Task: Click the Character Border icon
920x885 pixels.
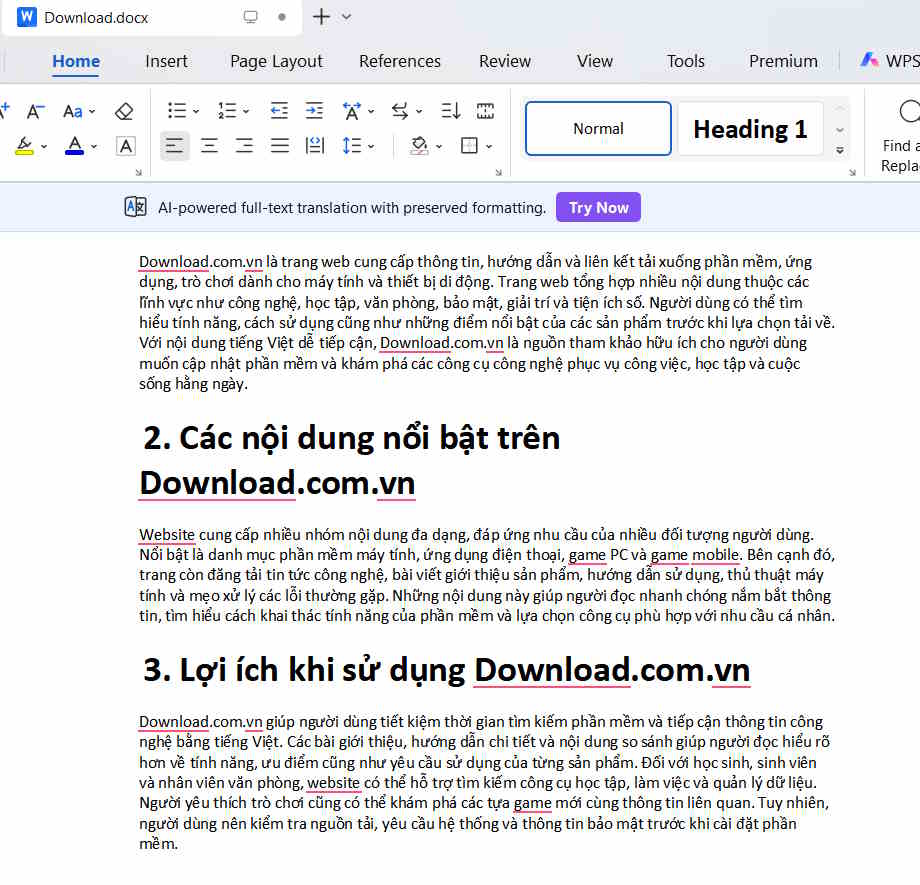Action: coord(126,146)
